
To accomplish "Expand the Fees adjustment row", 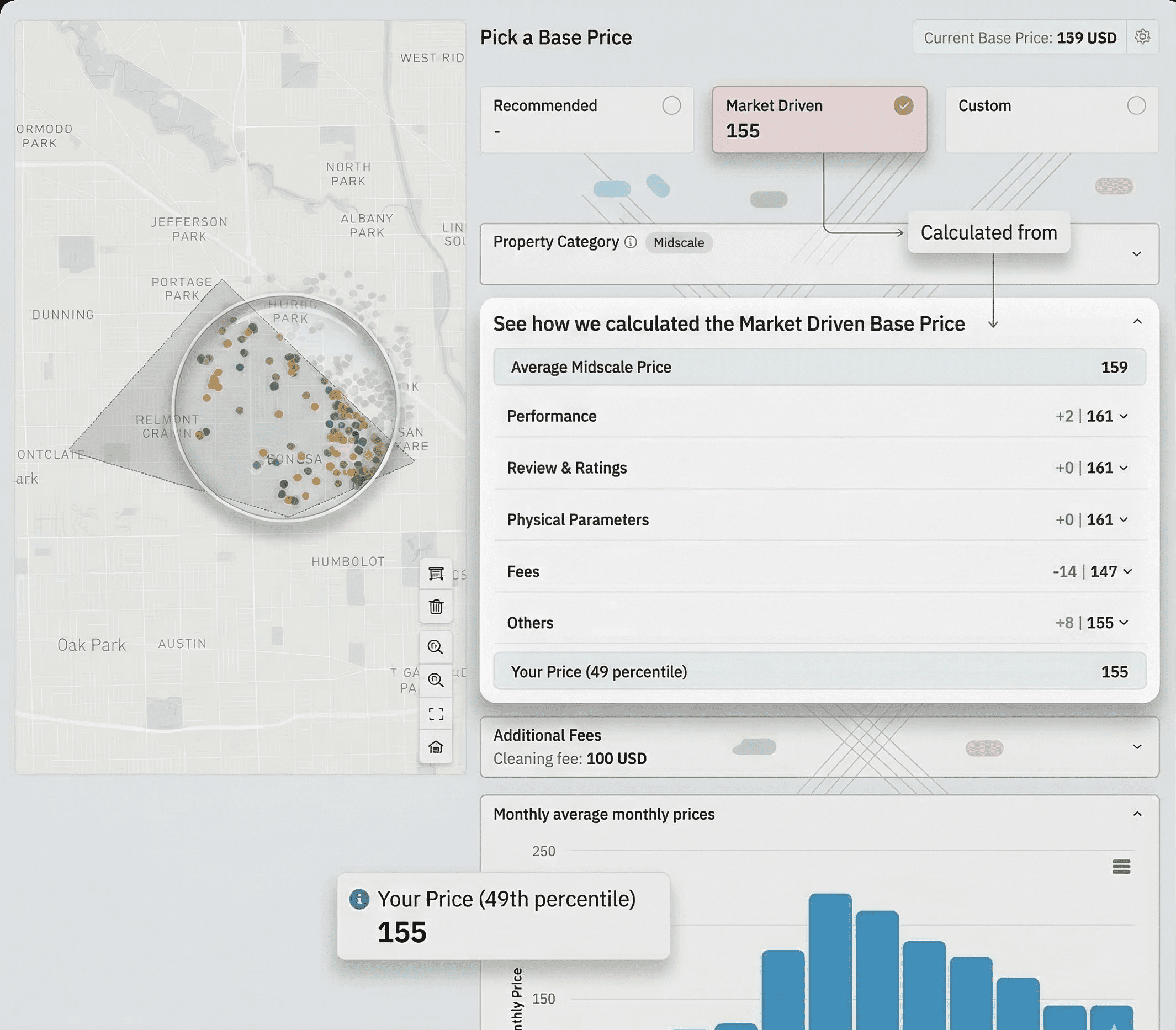I will (1127, 571).
